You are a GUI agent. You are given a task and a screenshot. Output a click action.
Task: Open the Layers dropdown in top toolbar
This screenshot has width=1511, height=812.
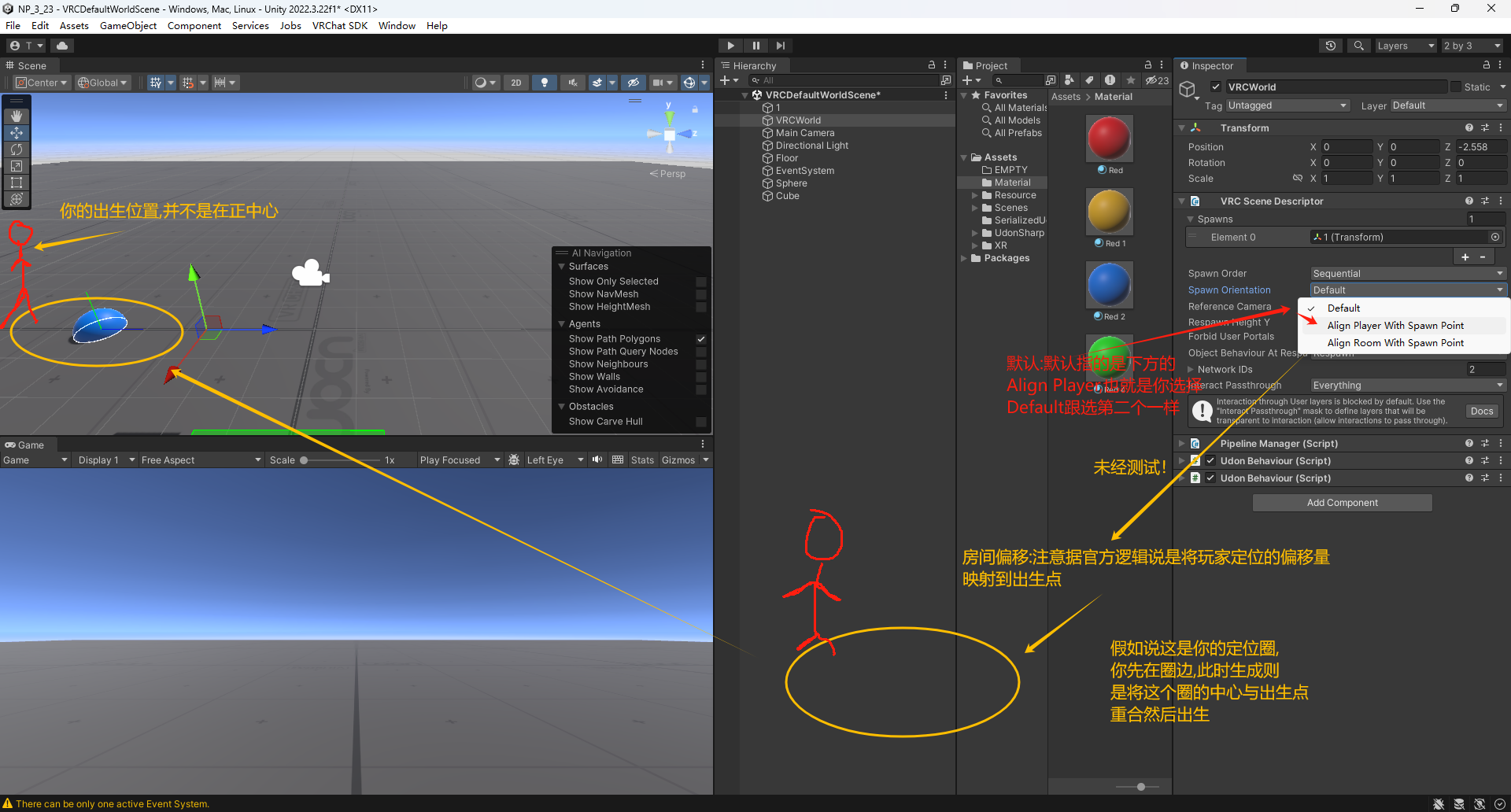pyautogui.click(x=1406, y=46)
